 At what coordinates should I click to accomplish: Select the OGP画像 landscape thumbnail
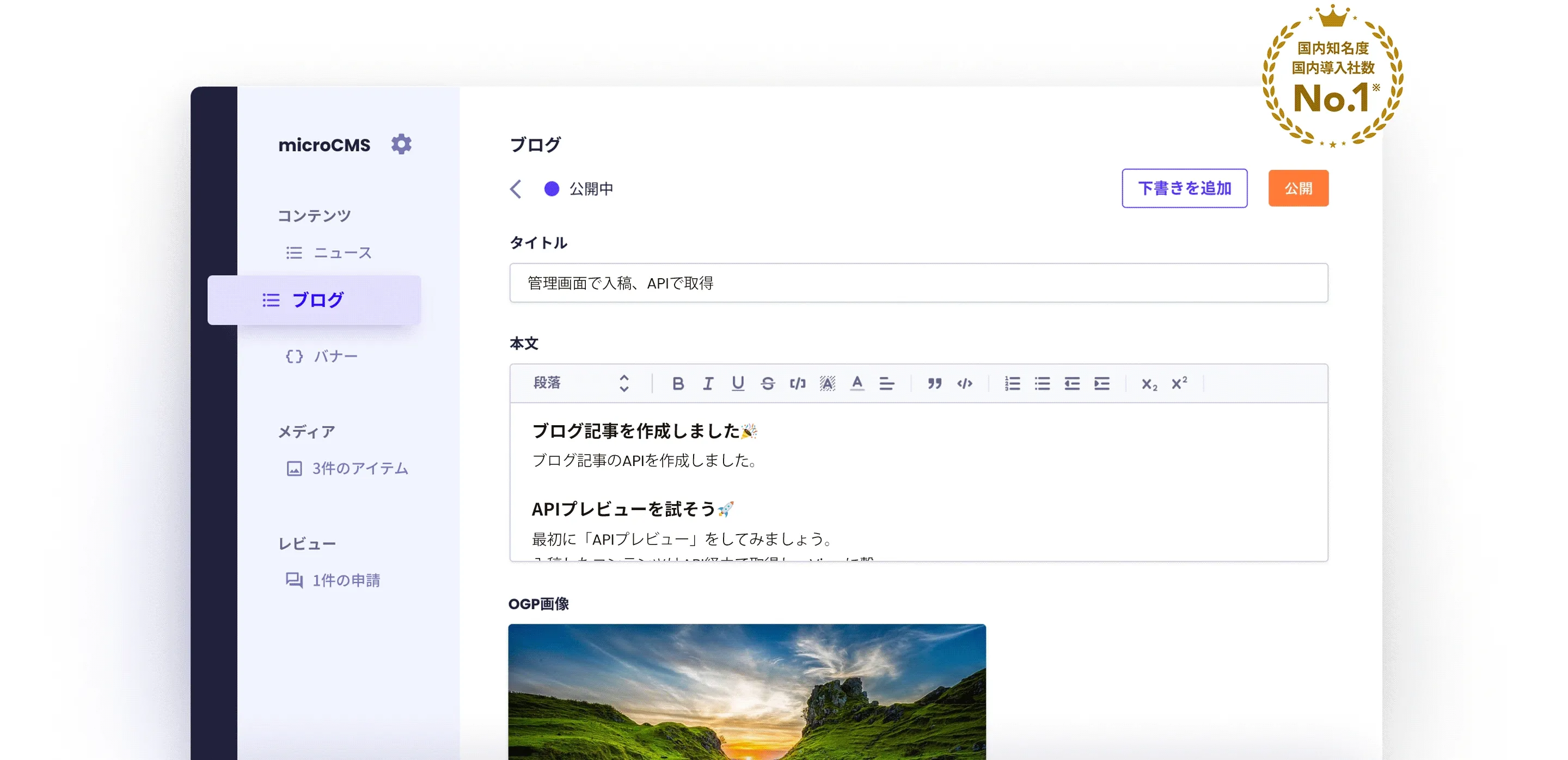747,692
